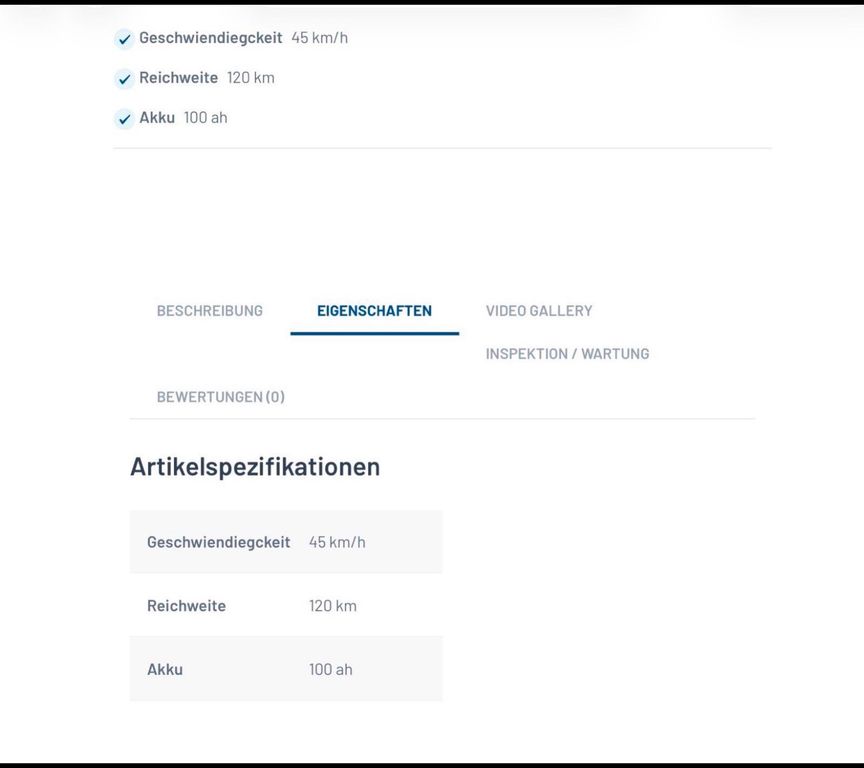The image size is (864, 768).
Task: Click the 120 km cell in the specifications table
Action: click(x=333, y=606)
